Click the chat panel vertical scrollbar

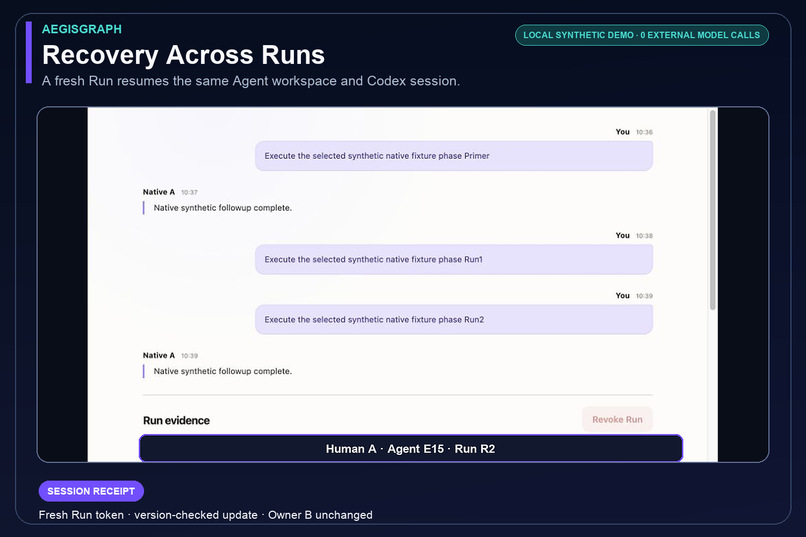[x=712, y=211]
